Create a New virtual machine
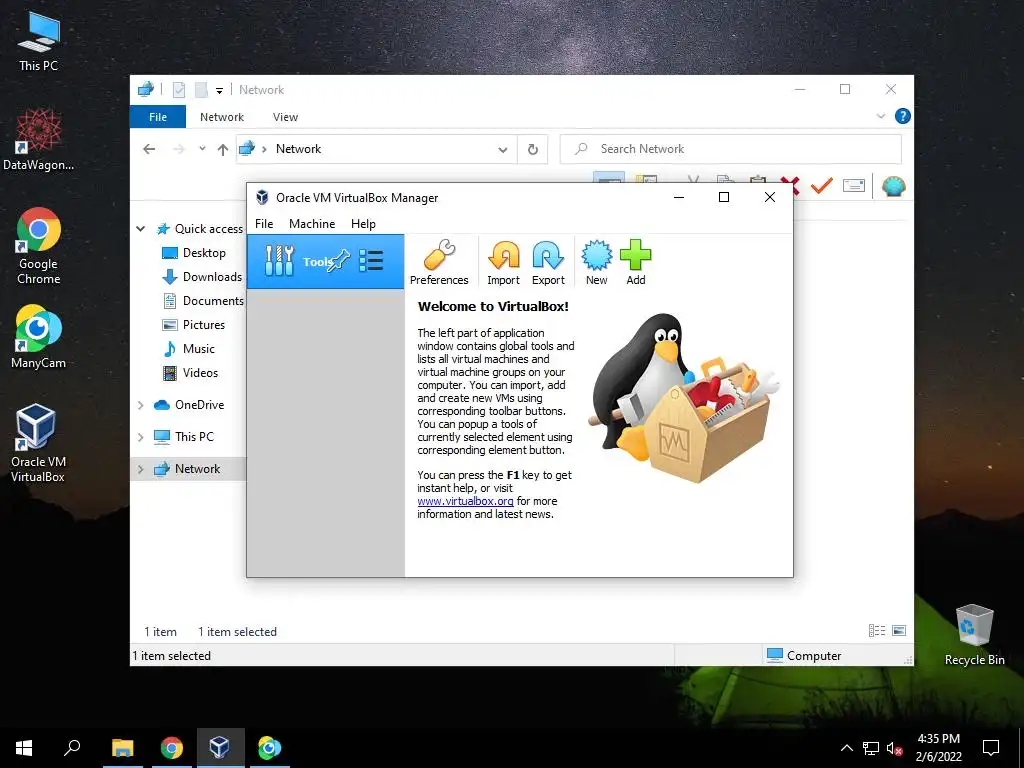1024x768 pixels. [596, 263]
